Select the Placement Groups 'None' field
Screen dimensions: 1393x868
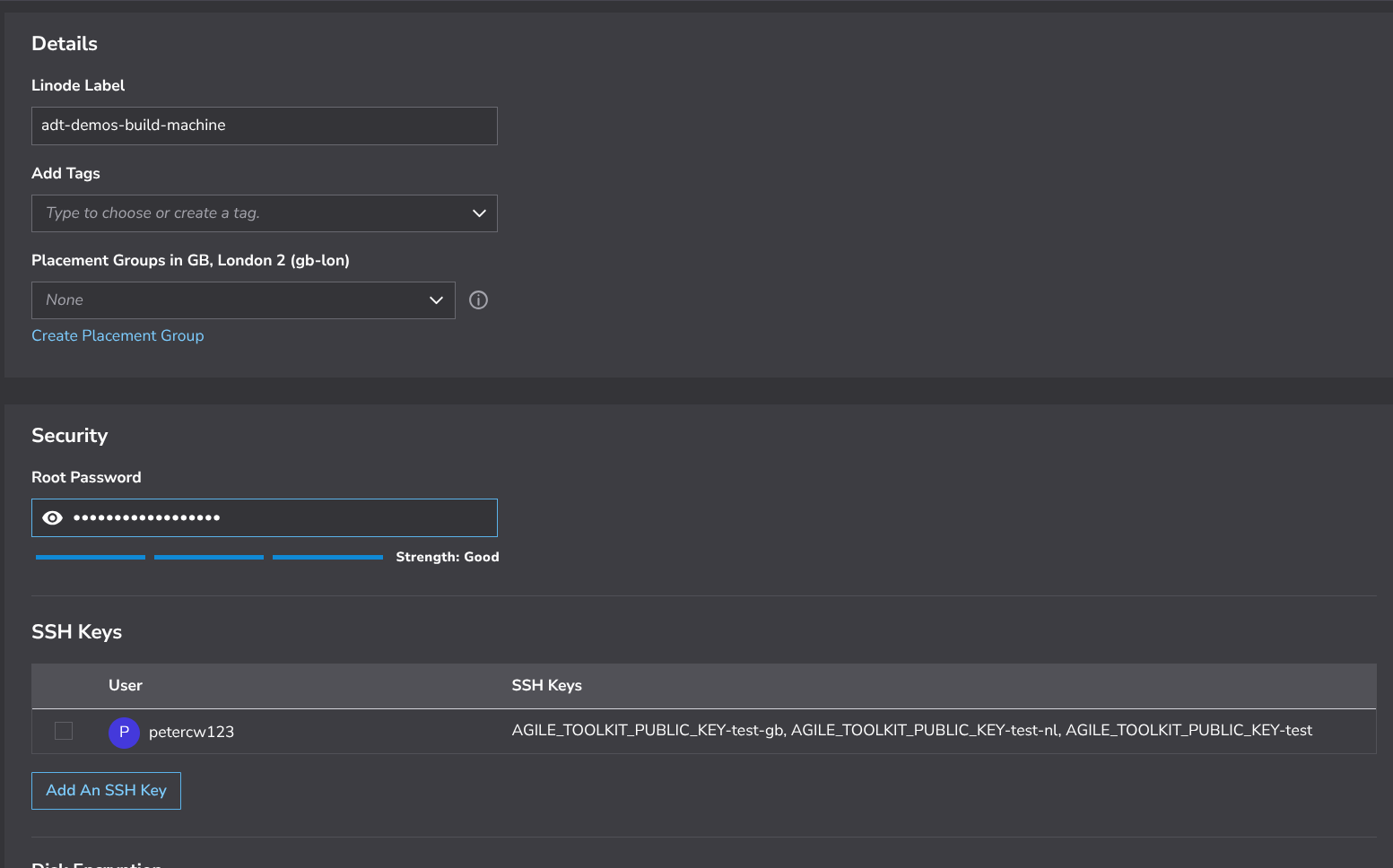pos(224,300)
